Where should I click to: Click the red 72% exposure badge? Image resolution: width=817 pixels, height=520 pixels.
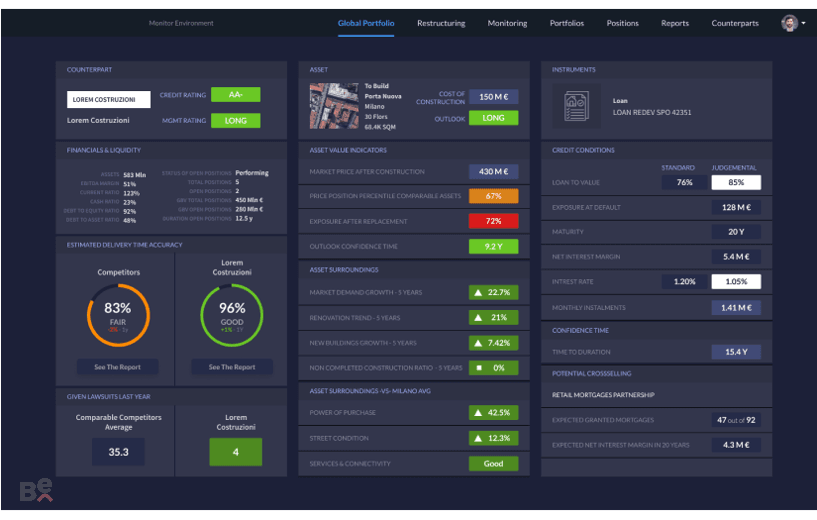click(493, 221)
